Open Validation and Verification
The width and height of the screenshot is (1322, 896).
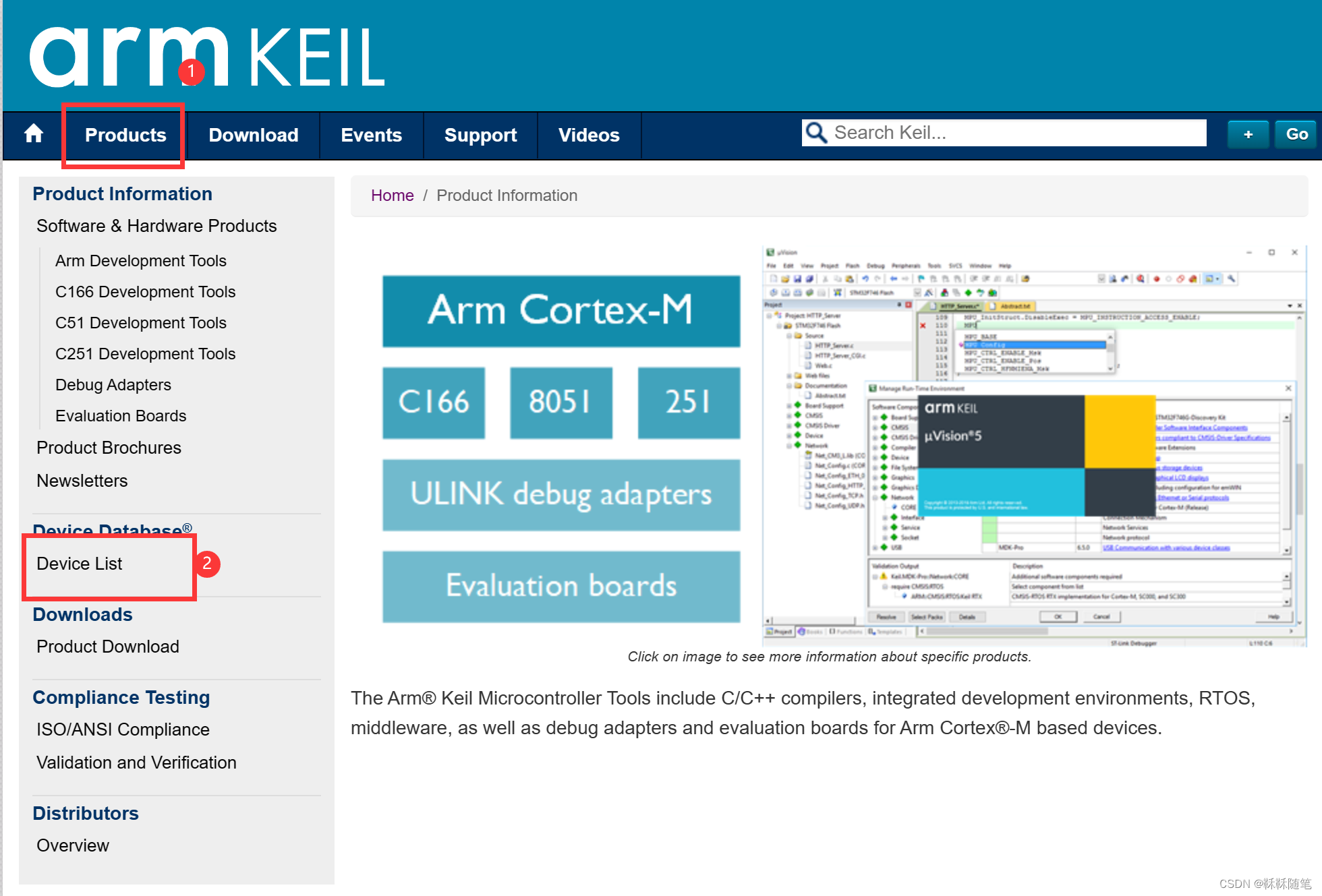[136, 762]
